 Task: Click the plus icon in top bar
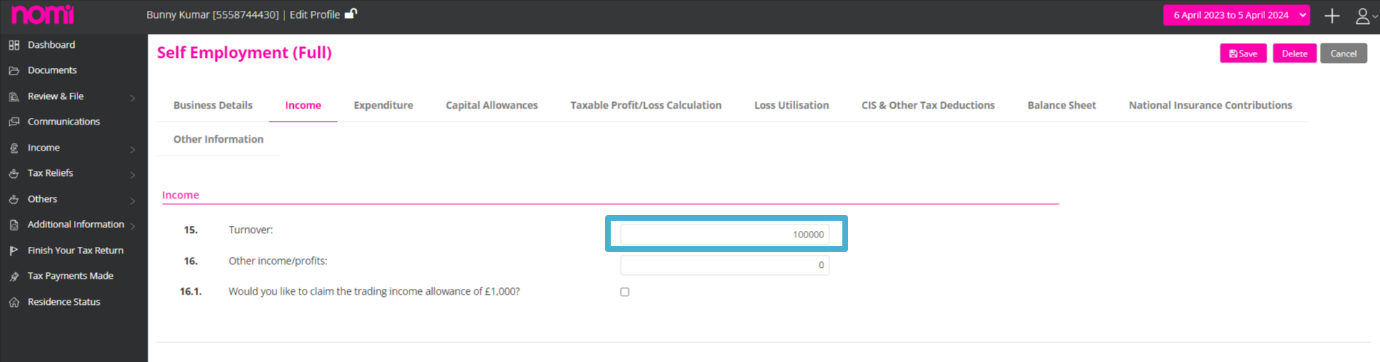1332,16
